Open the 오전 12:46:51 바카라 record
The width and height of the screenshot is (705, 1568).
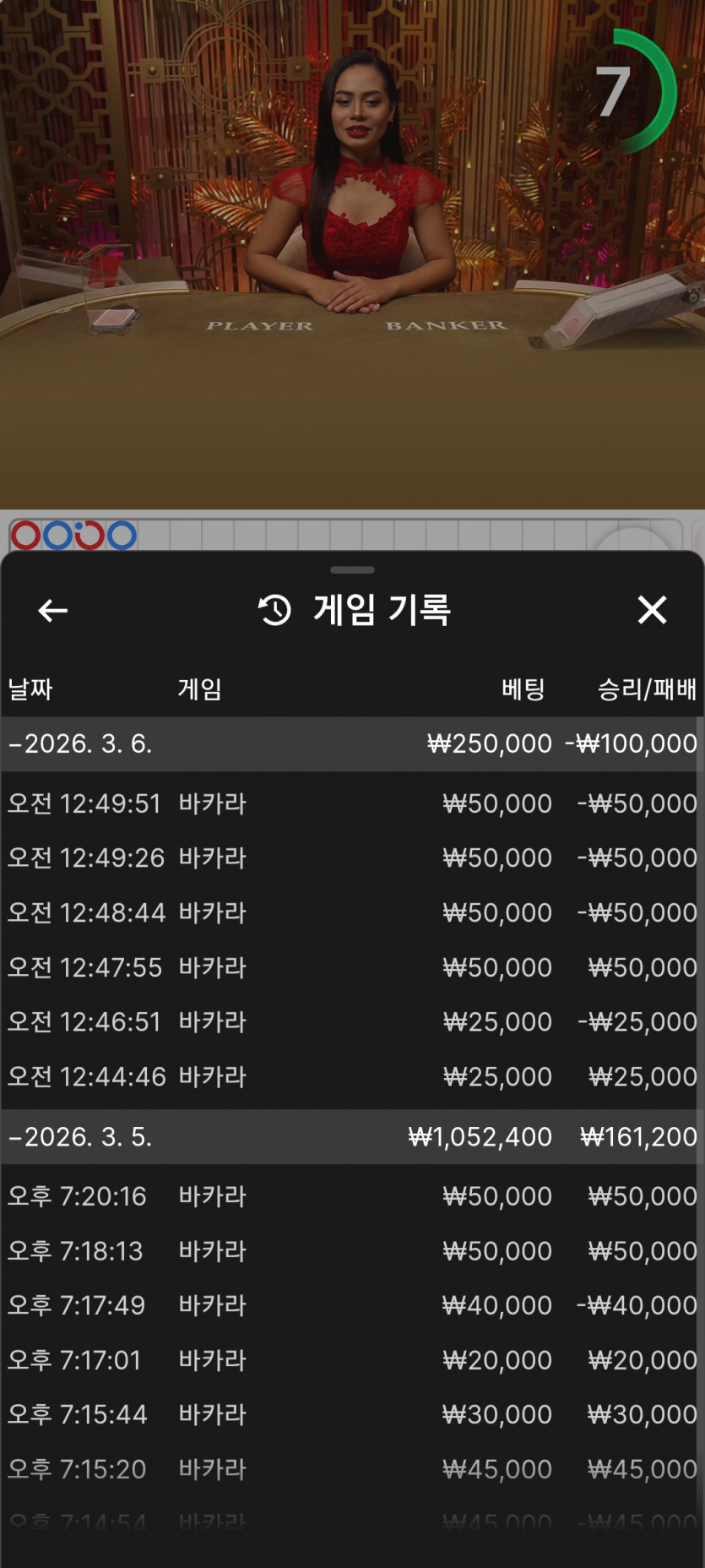(352, 1021)
